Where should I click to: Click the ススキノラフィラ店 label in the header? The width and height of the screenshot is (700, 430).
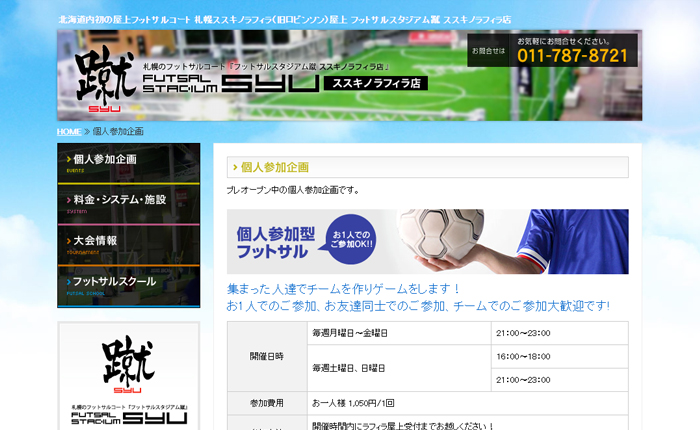376,83
